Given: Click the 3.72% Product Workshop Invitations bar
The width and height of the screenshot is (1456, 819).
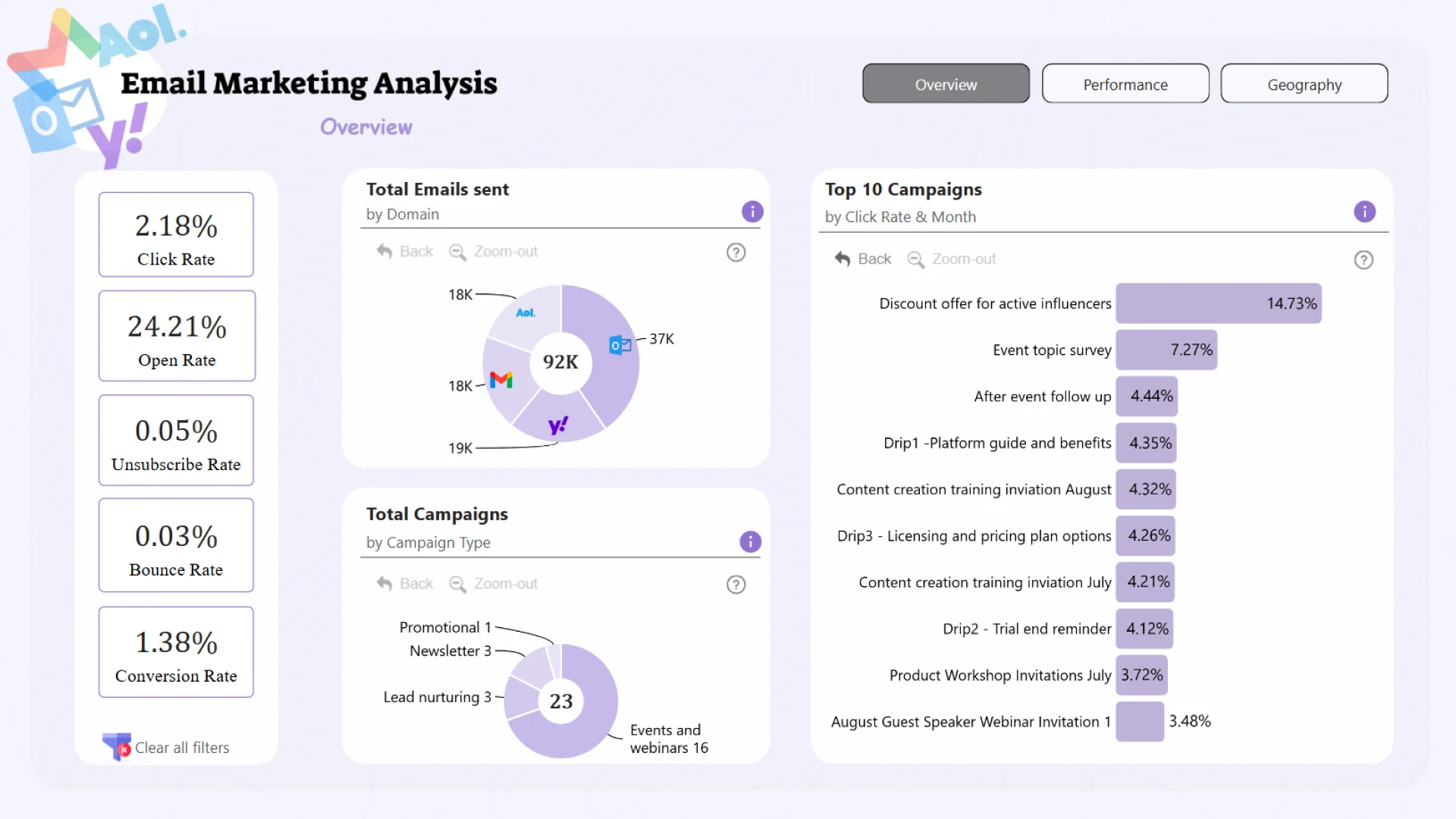Looking at the screenshot, I should tap(1141, 675).
